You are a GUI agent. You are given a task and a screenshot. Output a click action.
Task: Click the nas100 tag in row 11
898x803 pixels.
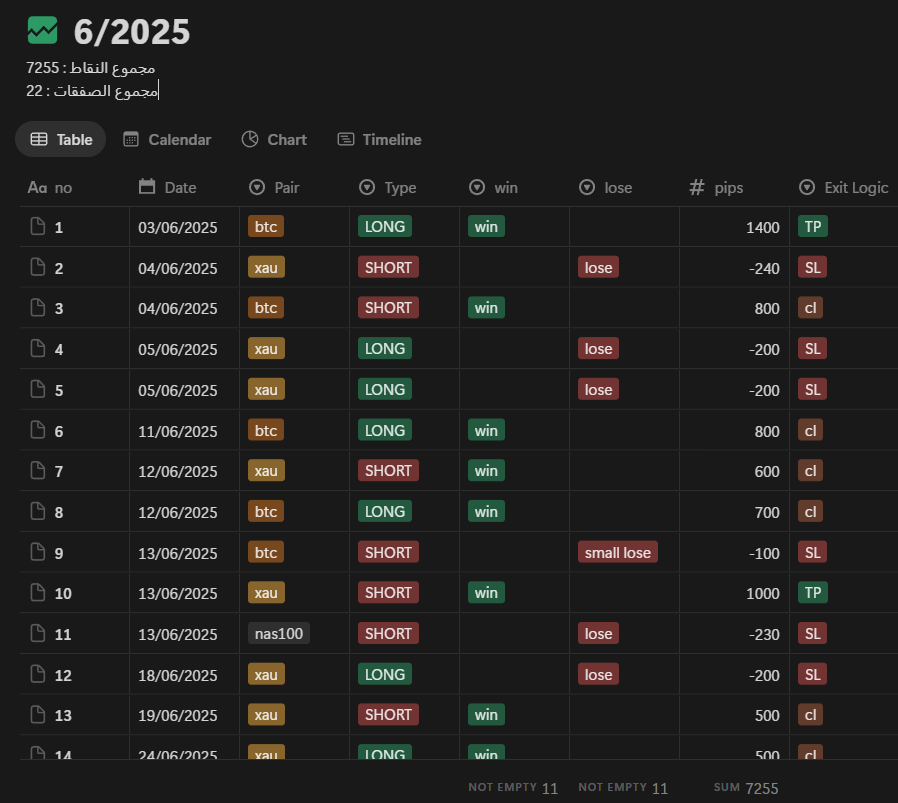point(279,633)
